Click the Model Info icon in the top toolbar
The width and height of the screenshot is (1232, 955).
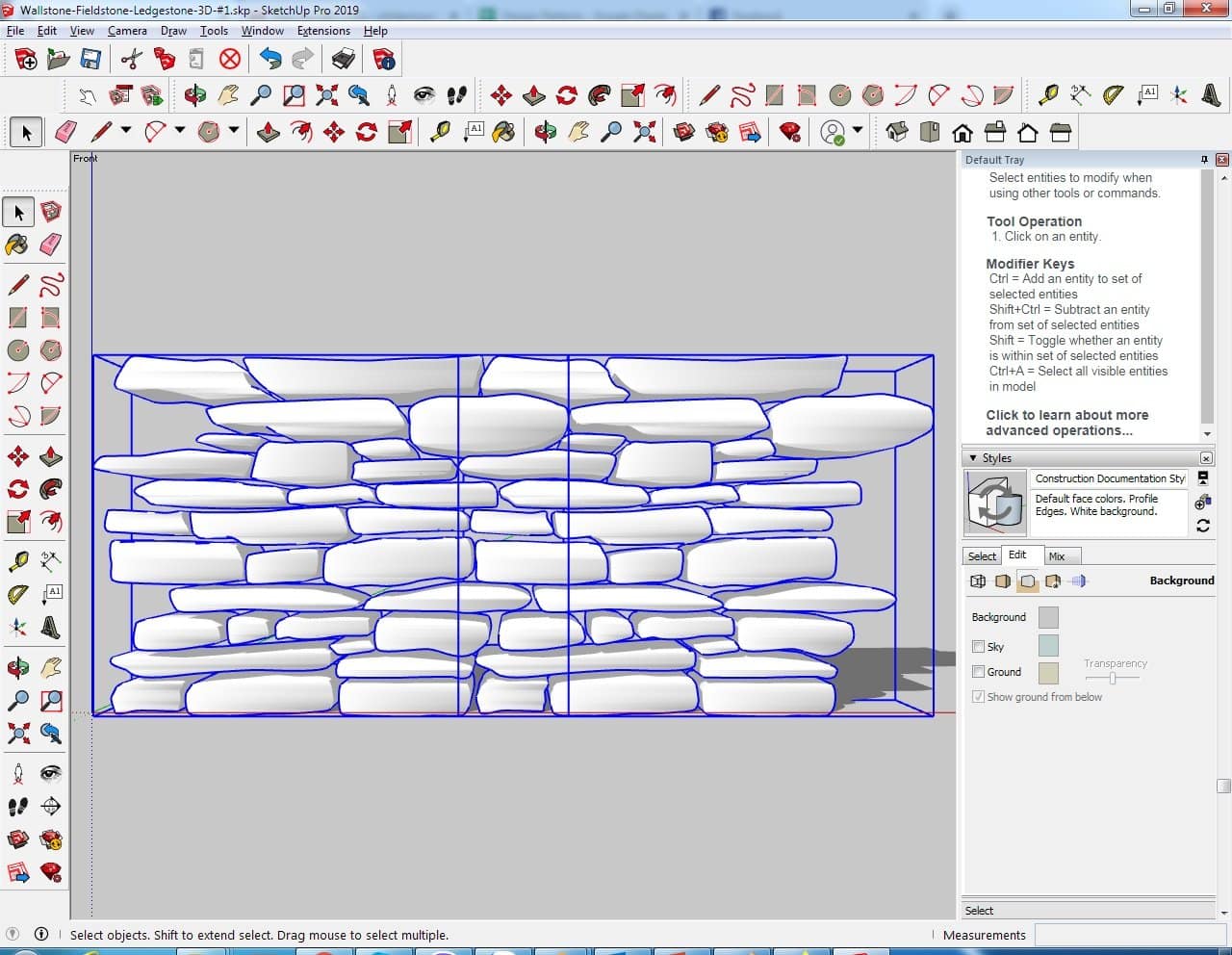[x=384, y=60]
